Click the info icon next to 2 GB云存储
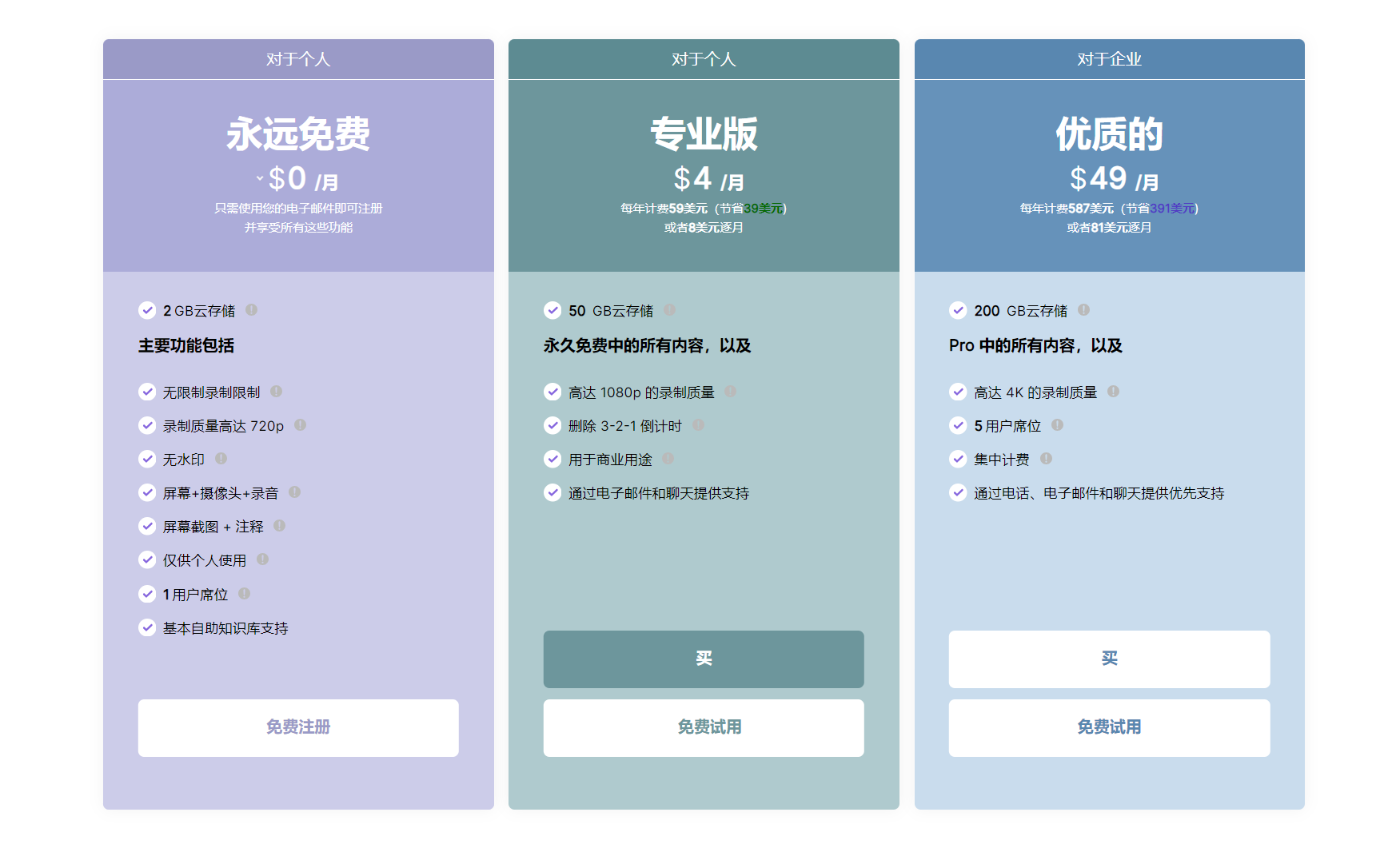Image resolution: width=1400 pixels, height=844 pixels. pos(252,310)
